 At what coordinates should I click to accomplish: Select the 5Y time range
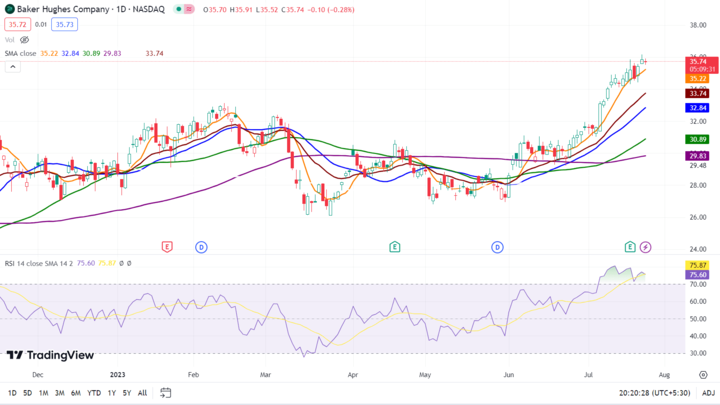pyautogui.click(x=127, y=393)
